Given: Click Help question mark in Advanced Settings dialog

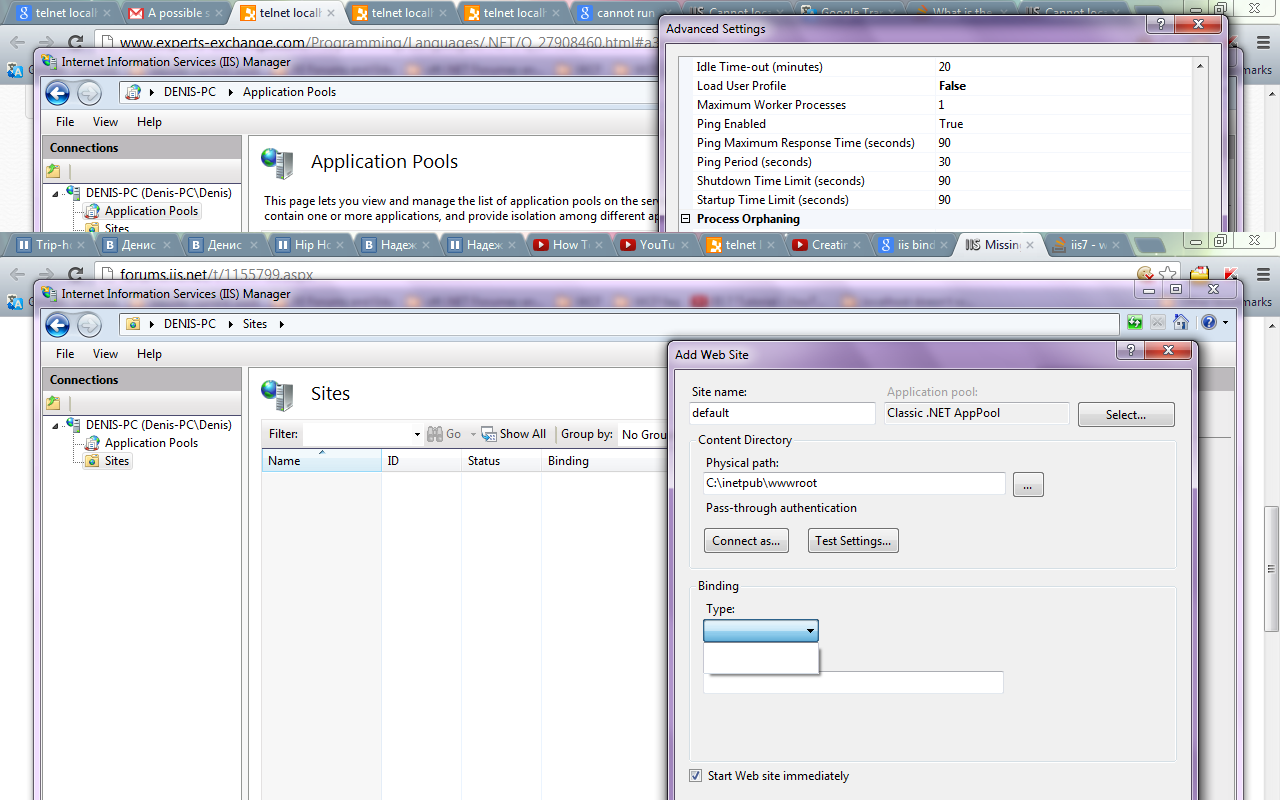Looking at the screenshot, I should coord(1159,24).
